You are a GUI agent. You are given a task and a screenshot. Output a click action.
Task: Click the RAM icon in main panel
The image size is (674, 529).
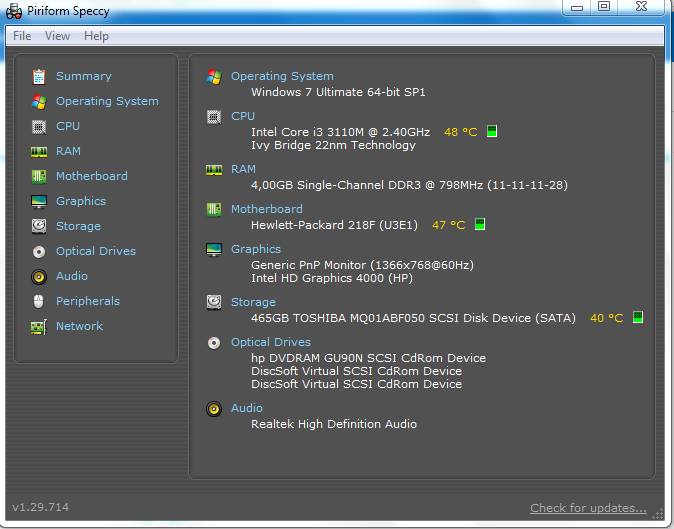[214, 170]
